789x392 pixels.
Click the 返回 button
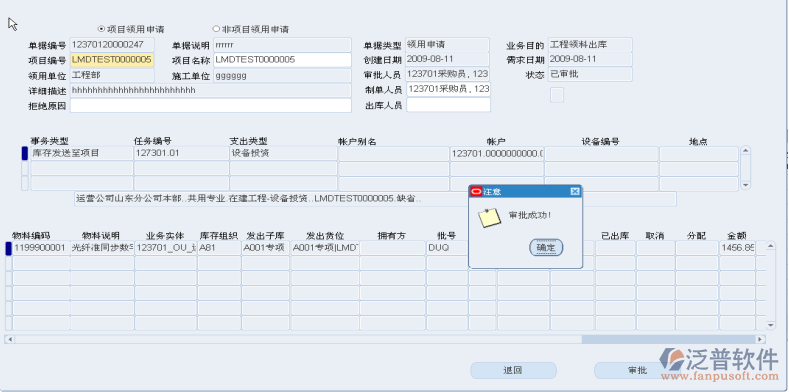click(x=513, y=370)
